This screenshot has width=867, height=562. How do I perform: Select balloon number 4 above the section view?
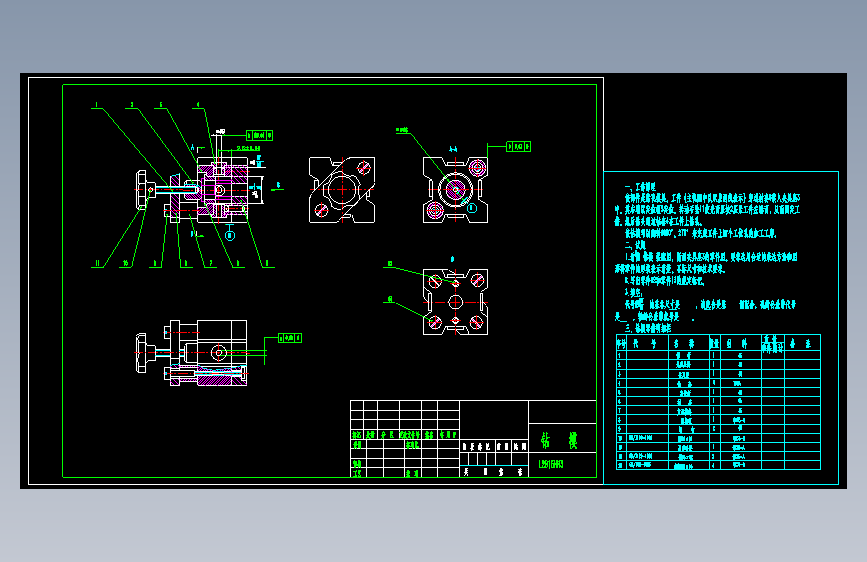tap(198, 105)
